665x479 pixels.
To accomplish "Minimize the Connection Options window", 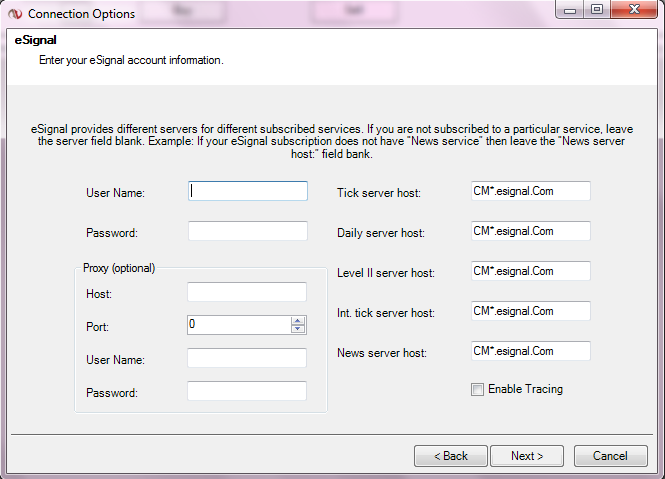I will (x=570, y=9).
